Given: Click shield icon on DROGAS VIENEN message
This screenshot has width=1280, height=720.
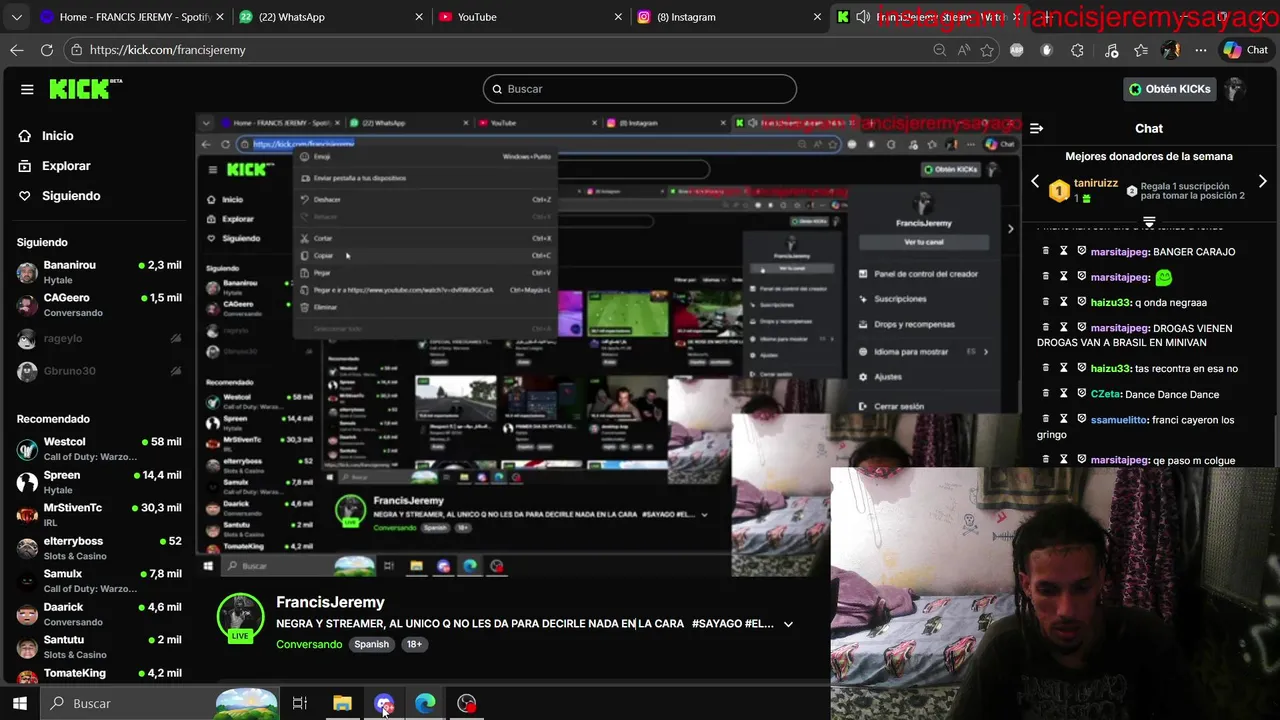Looking at the screenshot, I should pos(1081,327).
